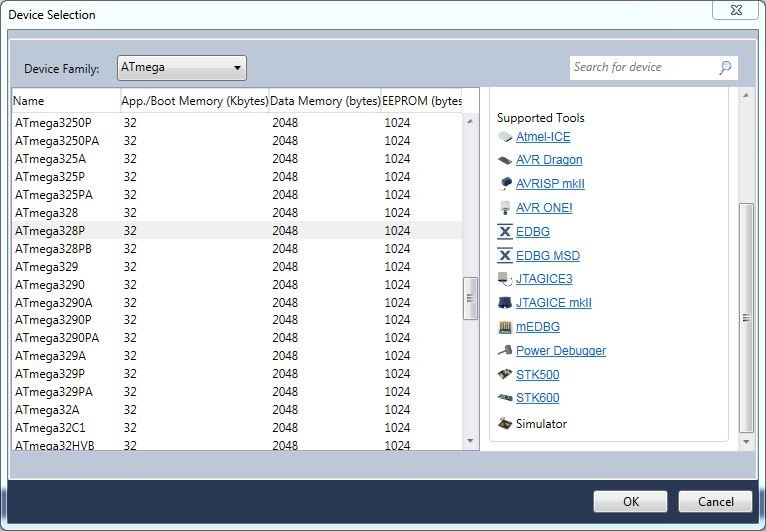766x531 pixels.
Task: Click the STK500 board icon
Action: [505, 375]
